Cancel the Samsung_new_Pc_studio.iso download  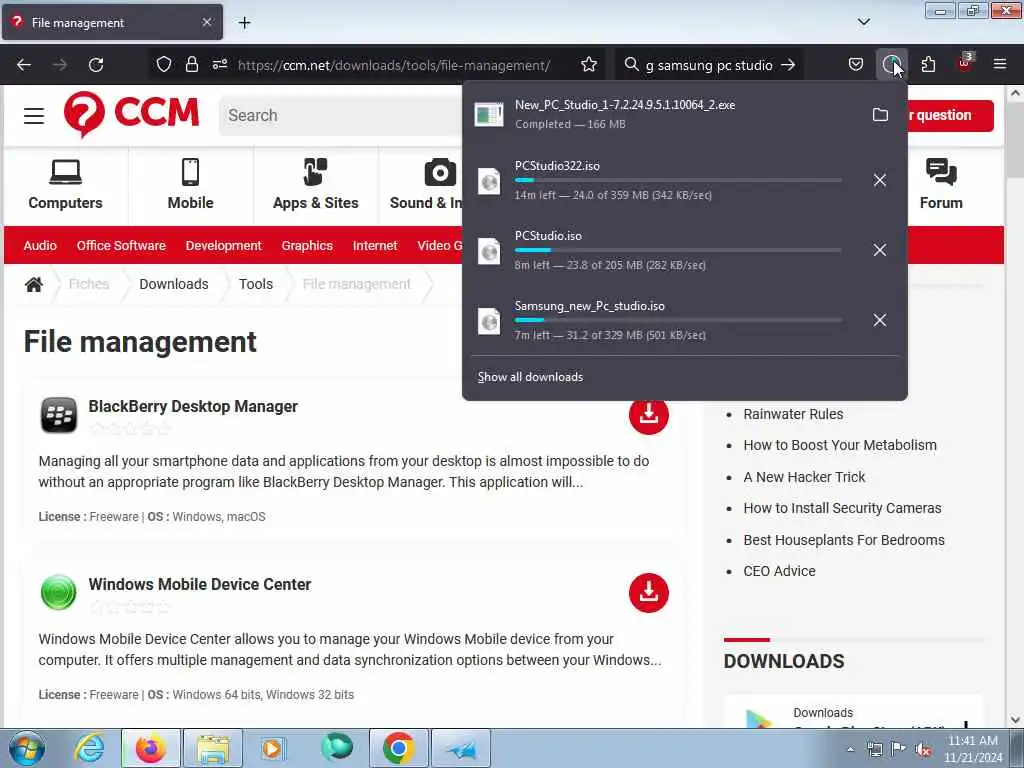coord(880,320)
